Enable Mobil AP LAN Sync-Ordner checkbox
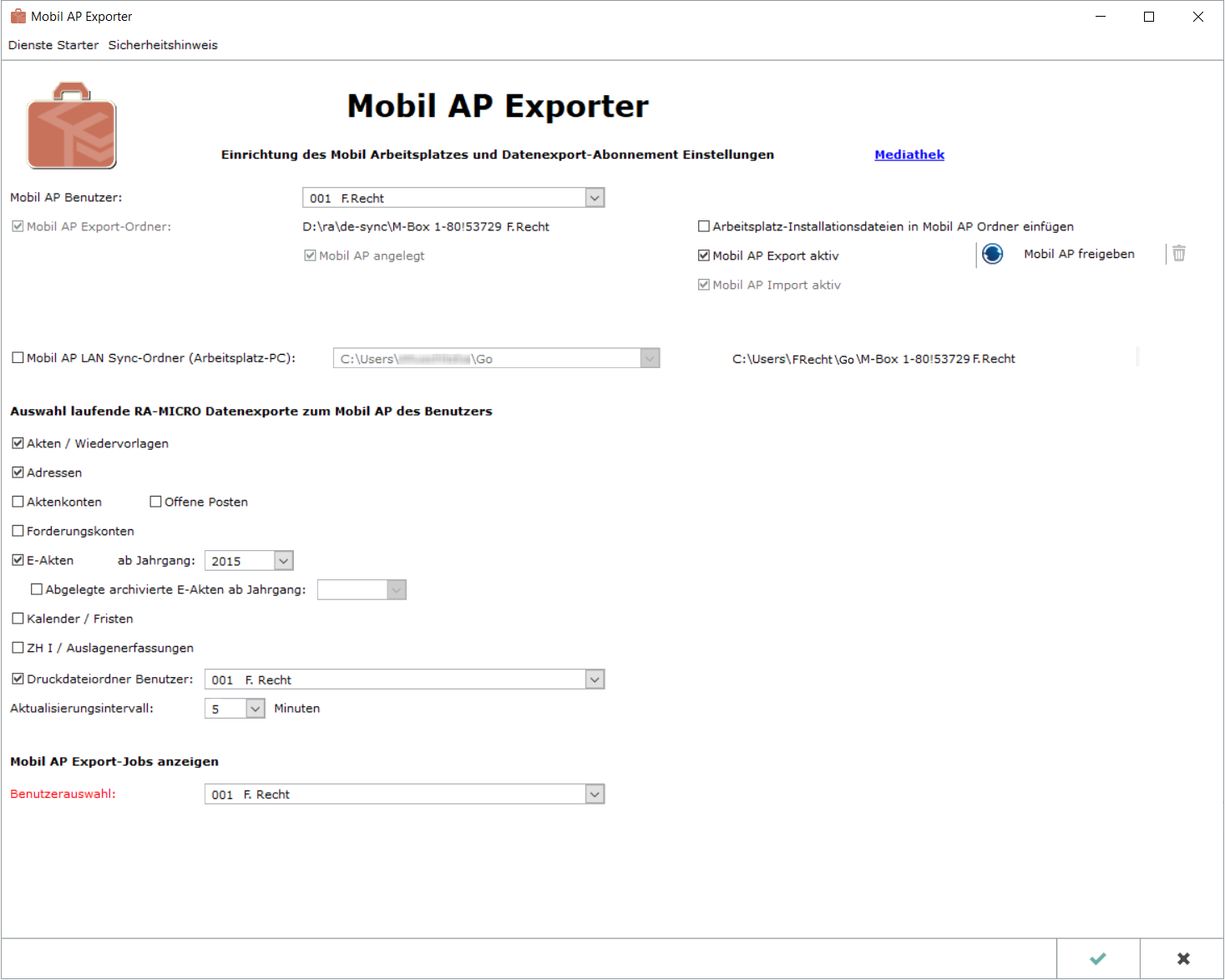 18,358
